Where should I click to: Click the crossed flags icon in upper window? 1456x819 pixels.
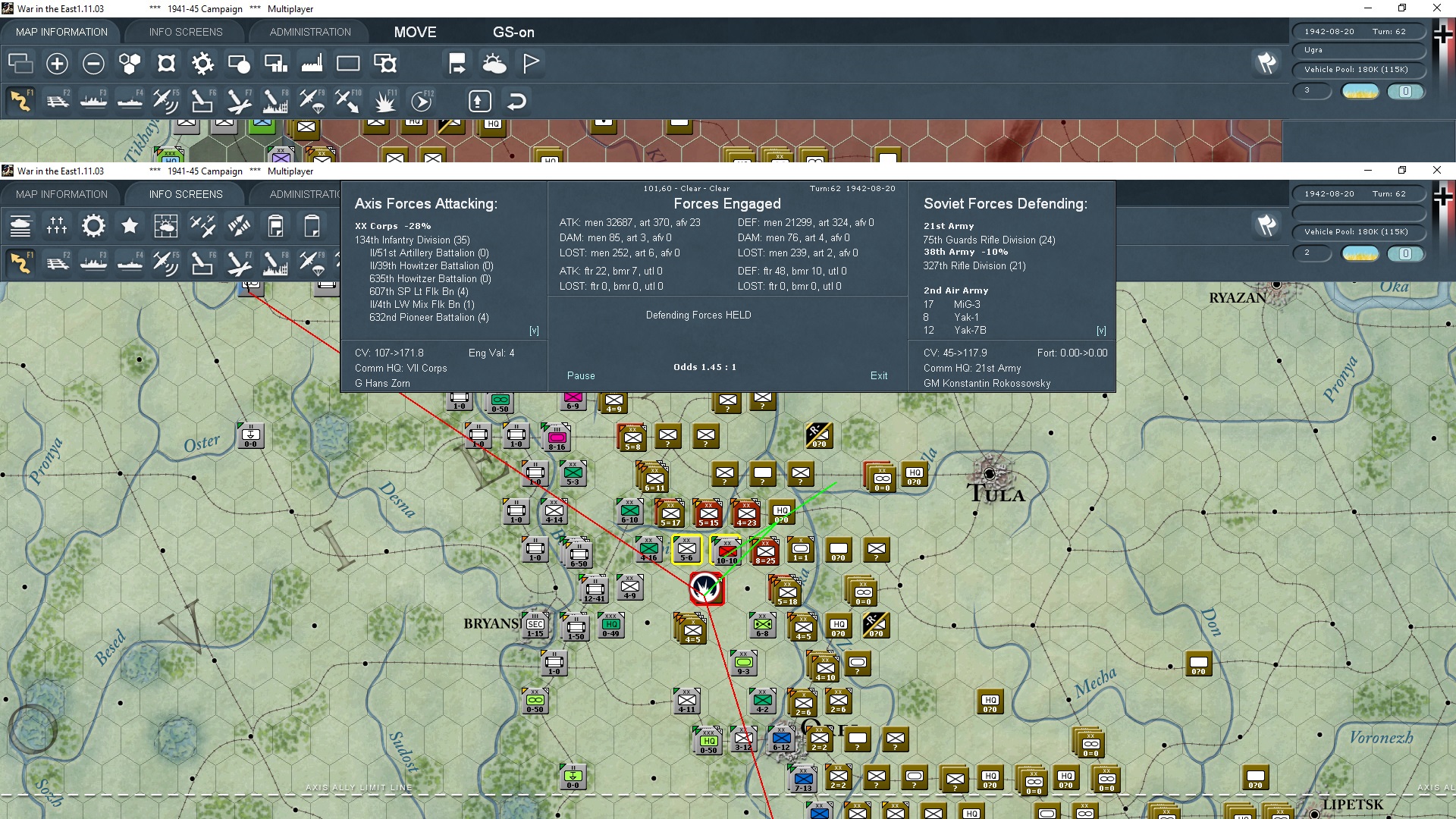1266,63
